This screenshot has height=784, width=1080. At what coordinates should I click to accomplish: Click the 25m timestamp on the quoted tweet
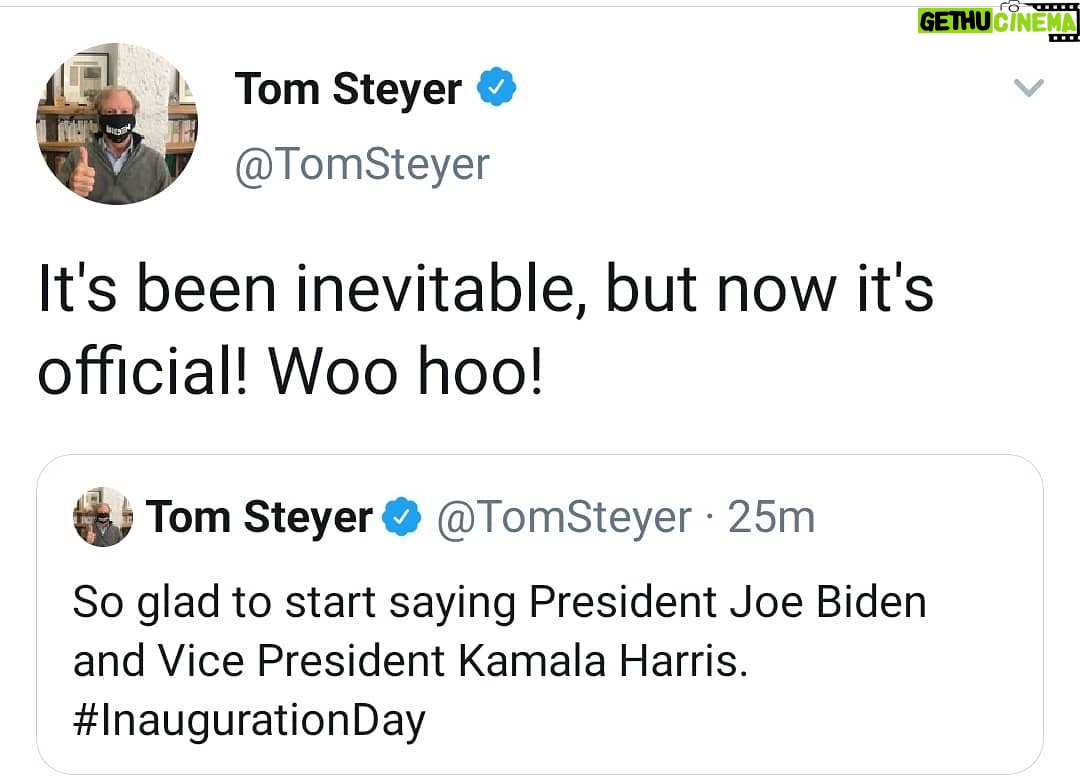coord(771,518)
